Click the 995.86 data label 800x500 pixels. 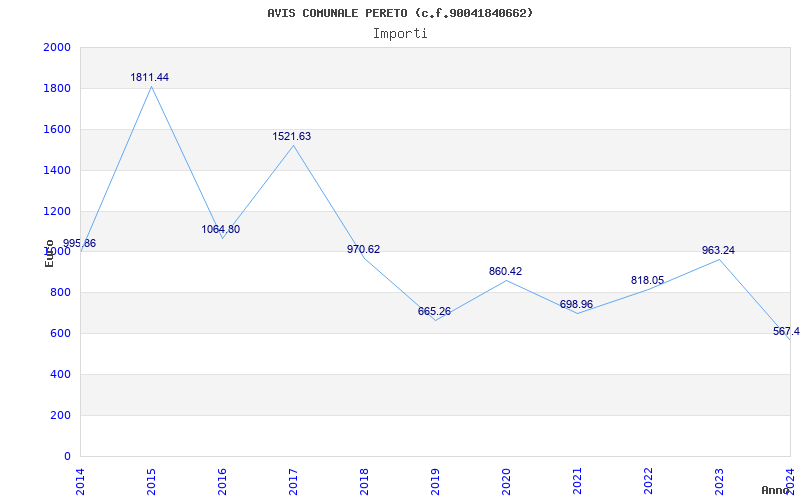tap(80, 244)
